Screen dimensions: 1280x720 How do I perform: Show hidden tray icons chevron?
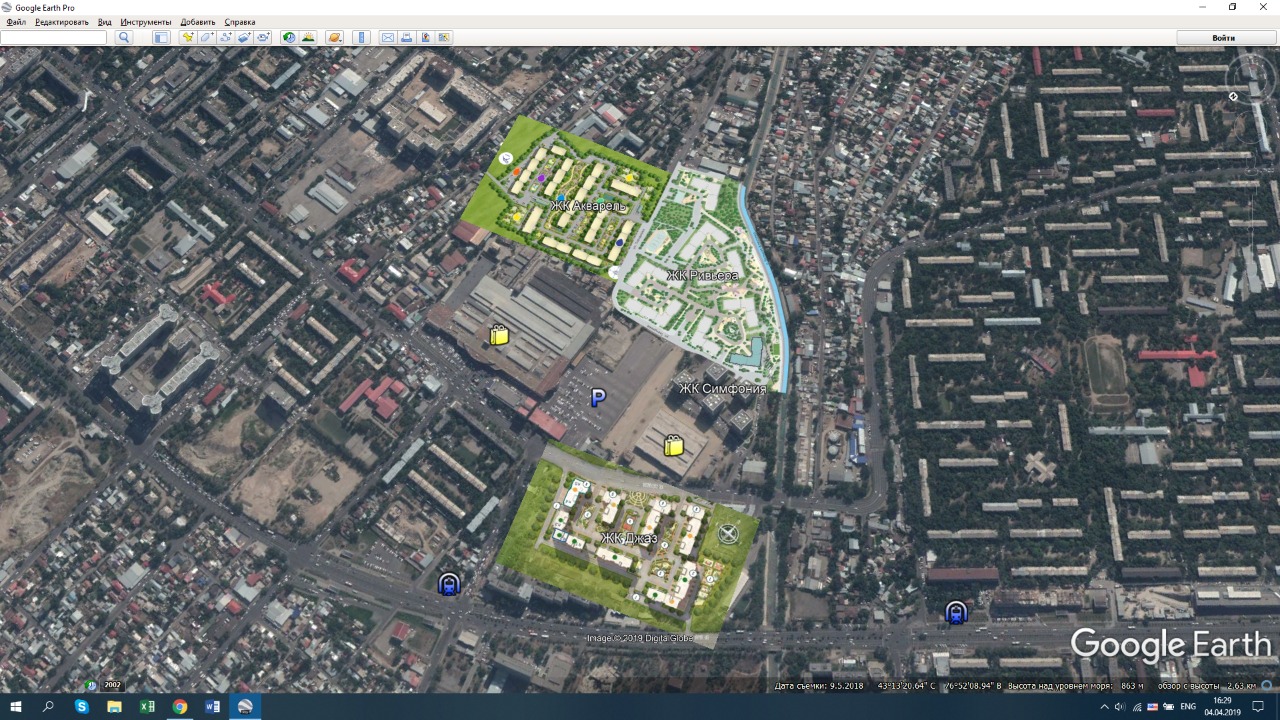[x=1104, y=706]
